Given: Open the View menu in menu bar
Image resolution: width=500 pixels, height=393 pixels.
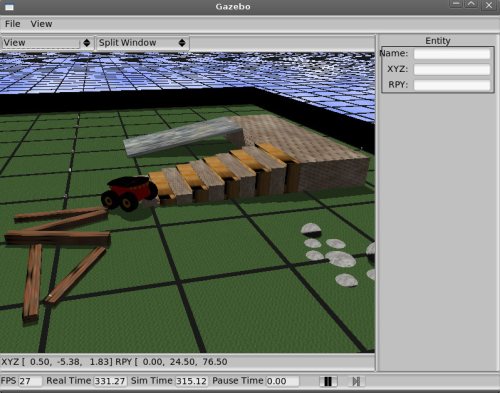Looking at the screenshot, I should 41,24.
